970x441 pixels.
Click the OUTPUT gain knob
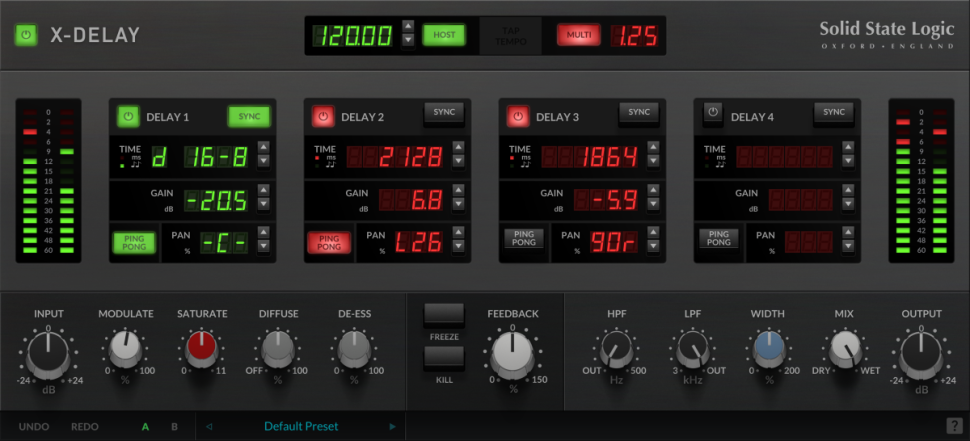[921, 356]
